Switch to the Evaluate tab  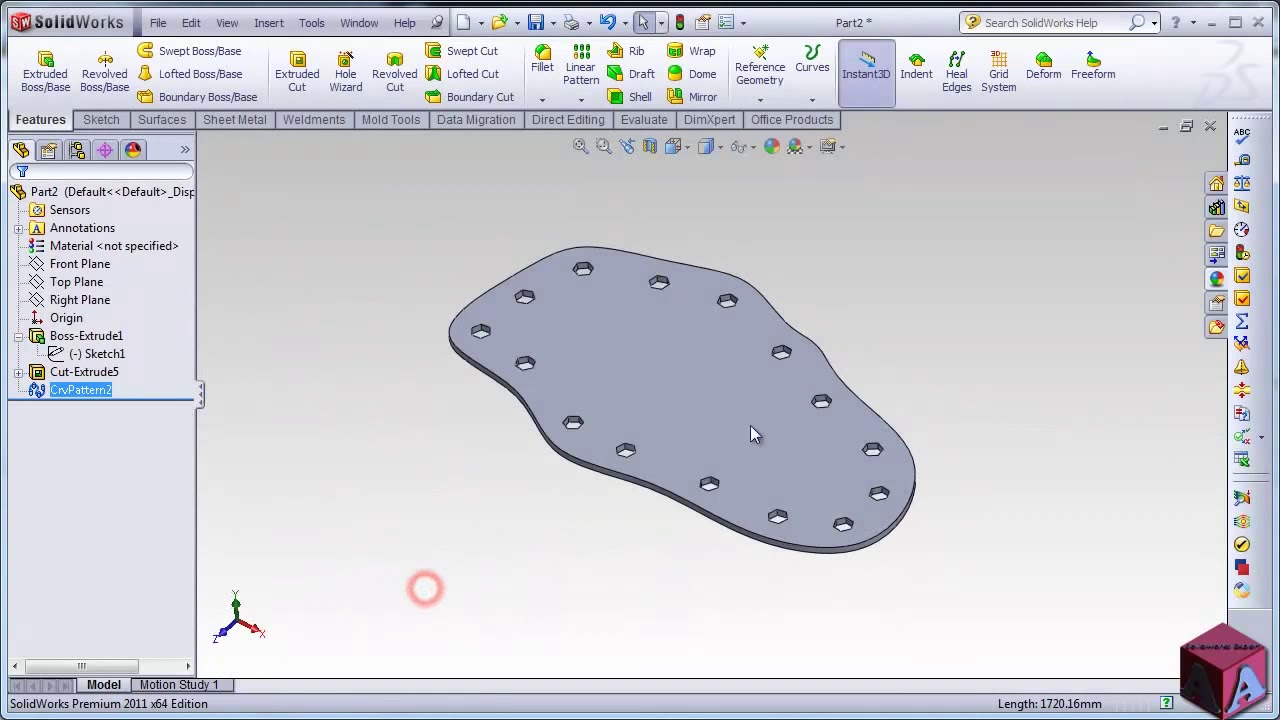(x=644, y=120)
